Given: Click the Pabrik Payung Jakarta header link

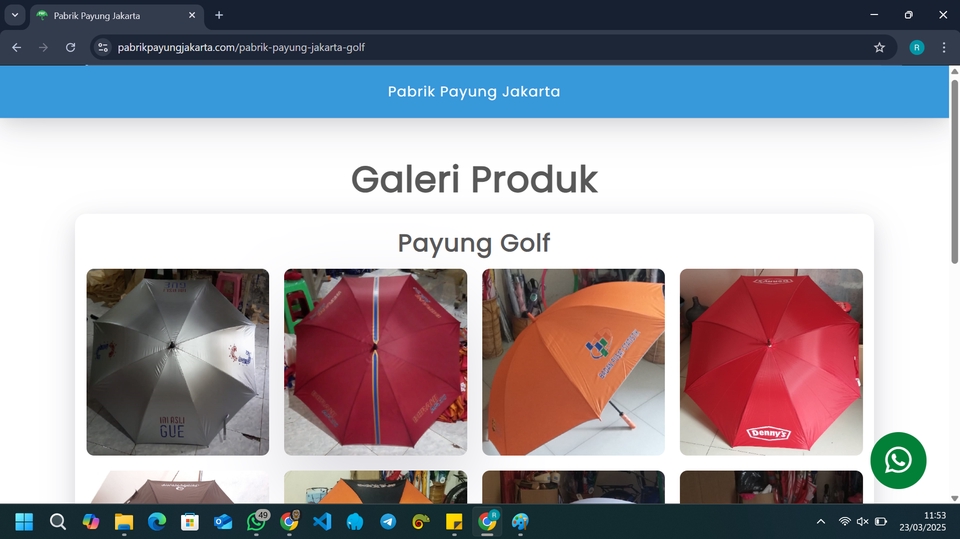Looking at the screenshot, I should (474, 92).
